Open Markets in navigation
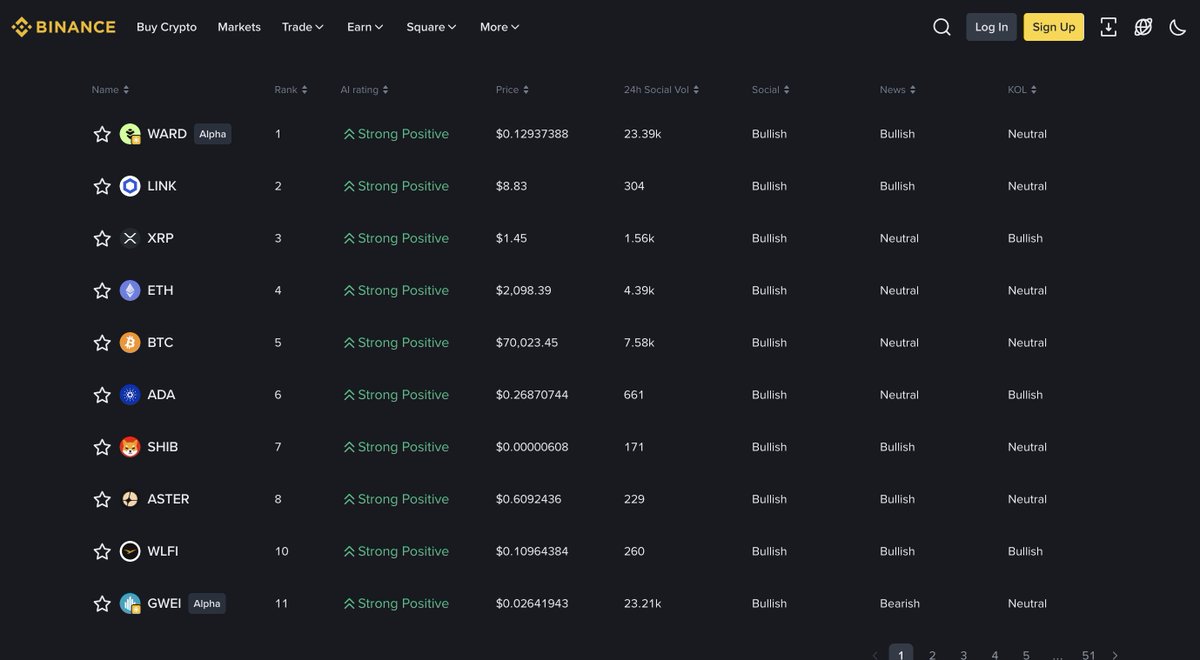 pyautogui.click(x=239, y=27)
